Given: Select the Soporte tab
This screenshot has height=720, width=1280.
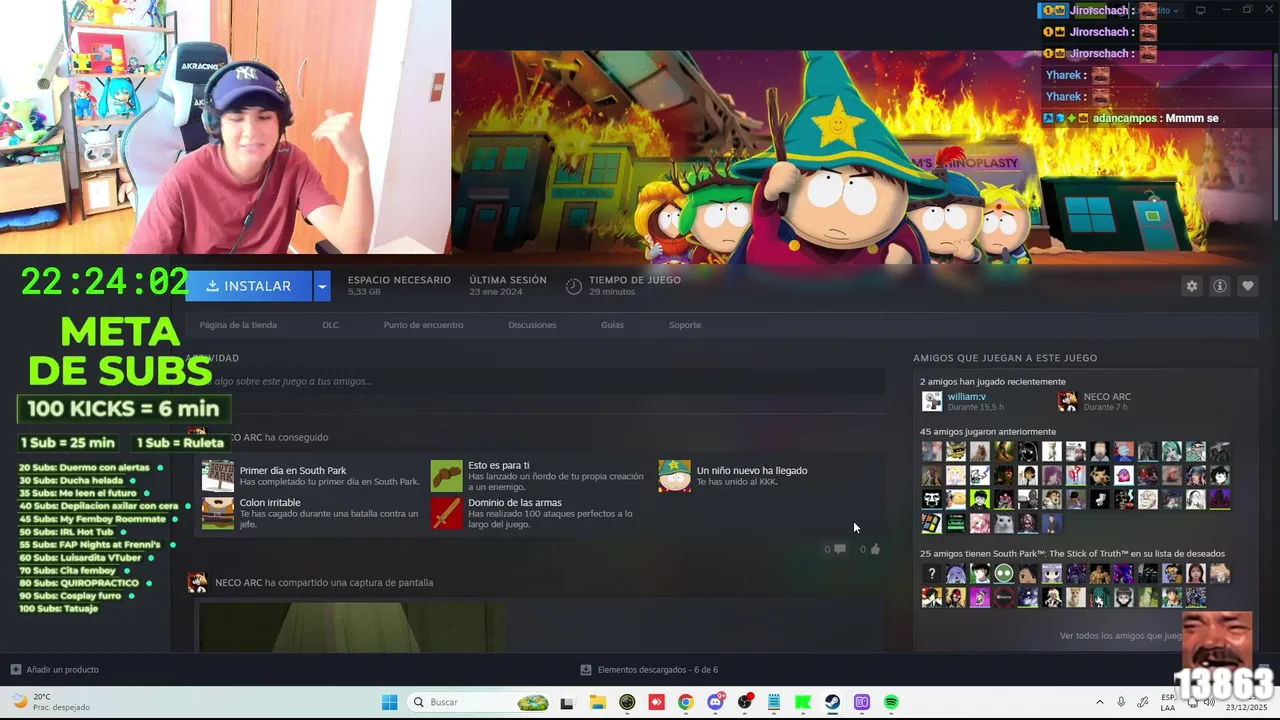Looking at the screenshot, I should [685, 325].
